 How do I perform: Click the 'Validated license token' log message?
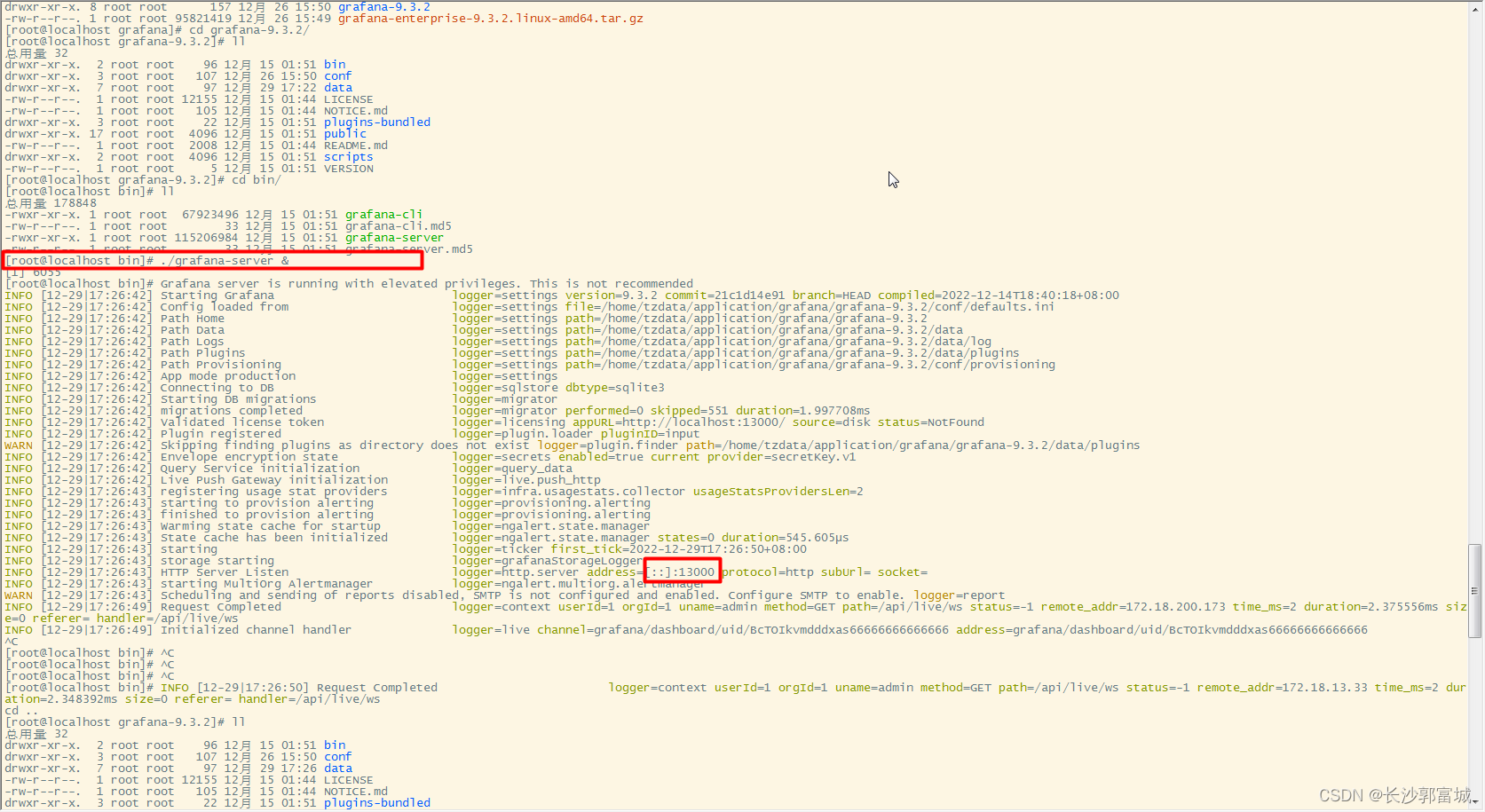(x=242, y=422)
